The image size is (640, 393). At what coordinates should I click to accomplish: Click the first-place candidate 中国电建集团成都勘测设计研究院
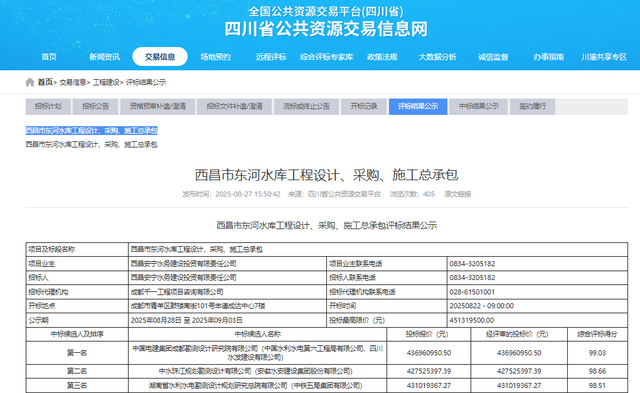click(x=258, y=353)
